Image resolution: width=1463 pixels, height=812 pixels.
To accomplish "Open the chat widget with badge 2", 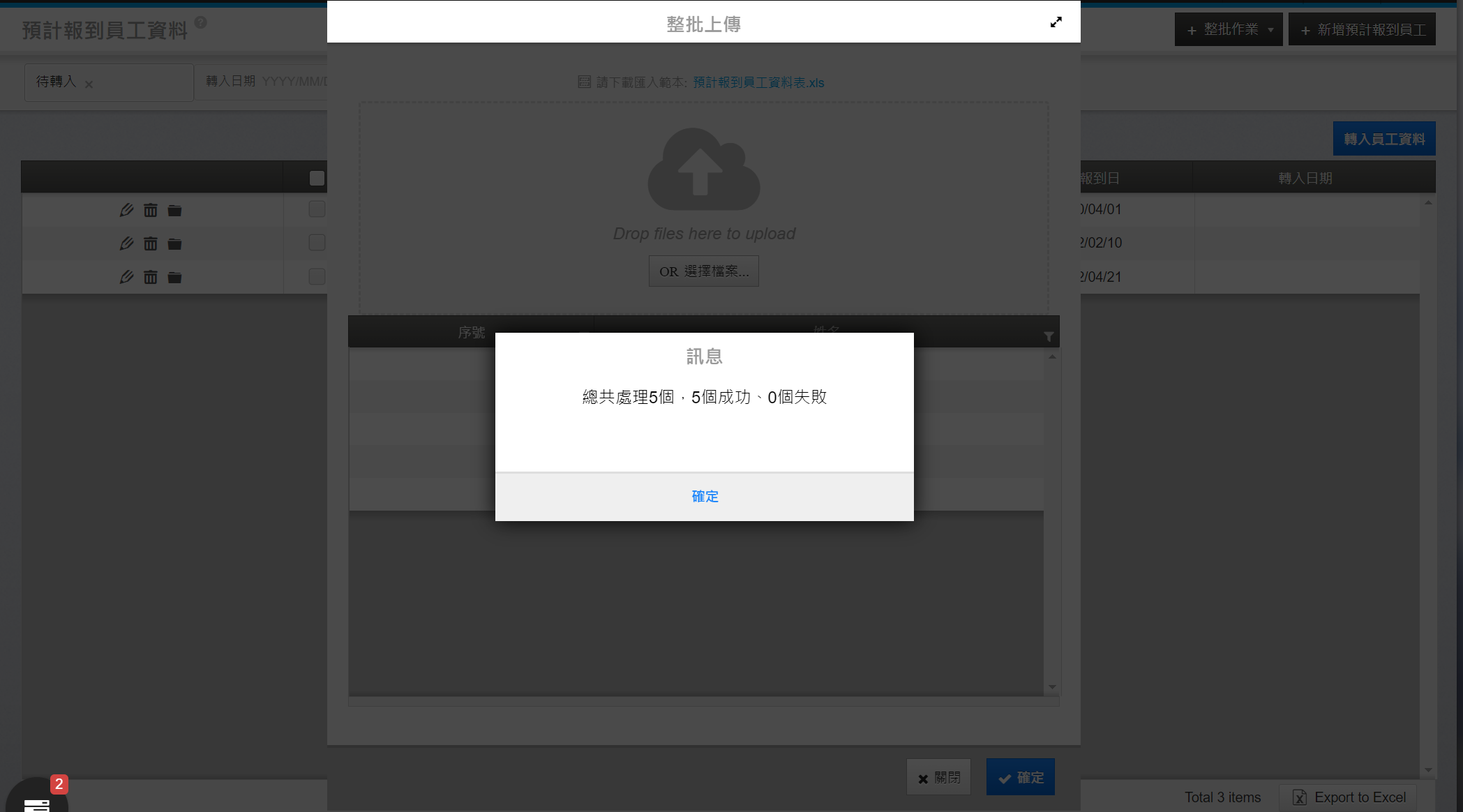I will point(37,801).
